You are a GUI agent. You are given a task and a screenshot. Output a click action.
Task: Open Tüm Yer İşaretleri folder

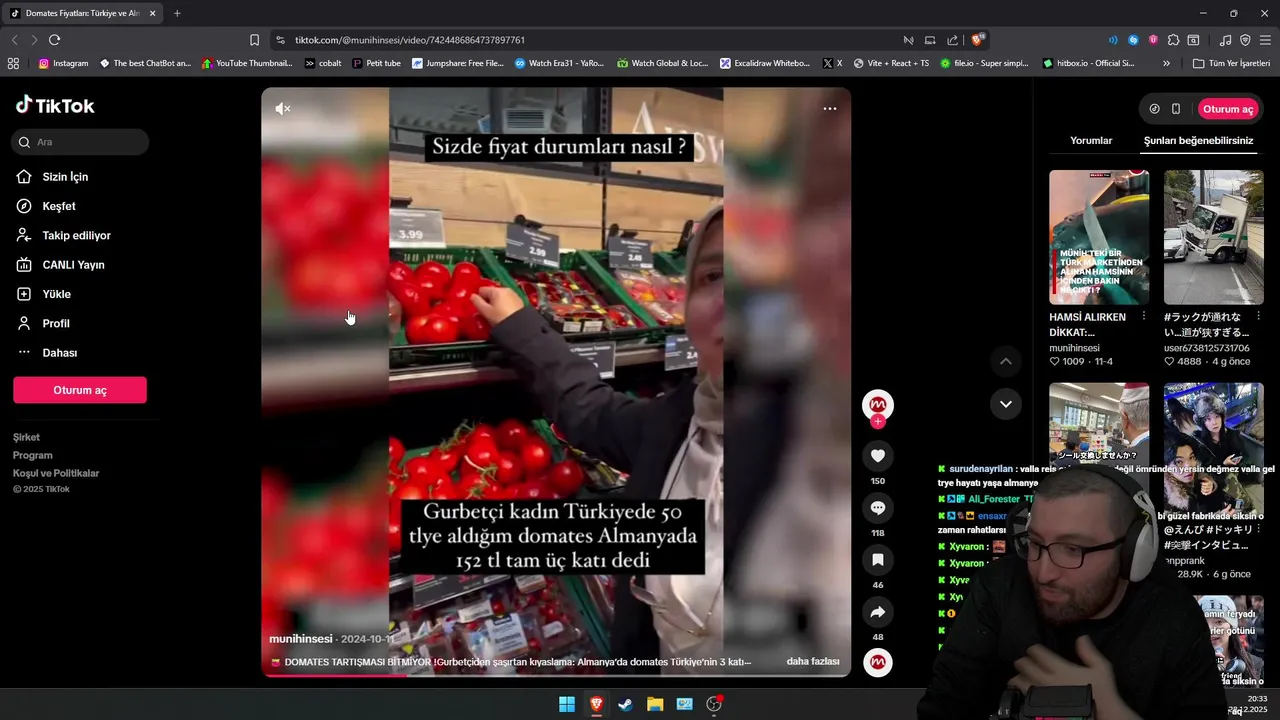click(1231, 63)
